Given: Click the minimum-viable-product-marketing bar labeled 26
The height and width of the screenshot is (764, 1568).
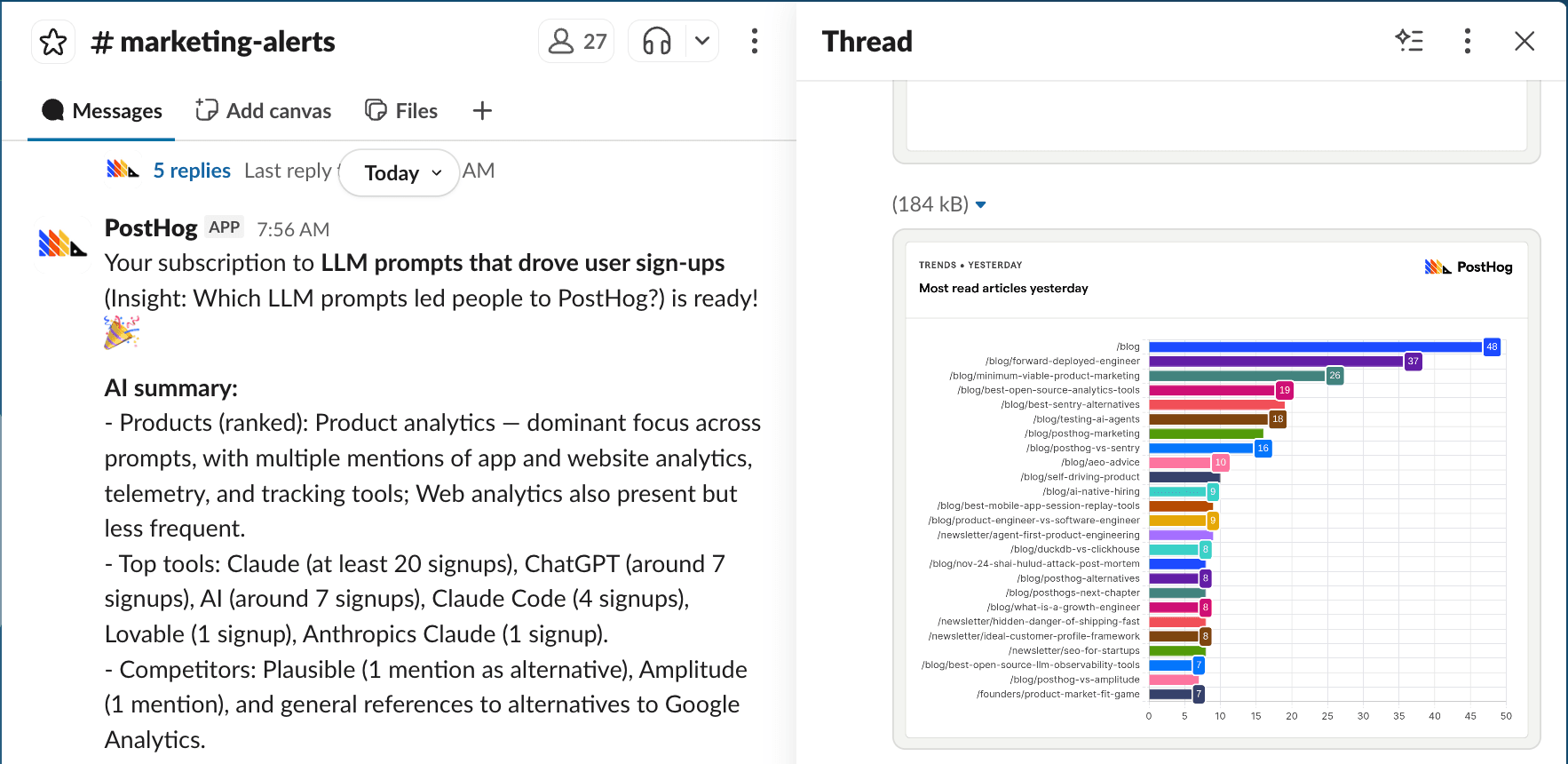Looking at the screenshot, I should (1238, 376).
